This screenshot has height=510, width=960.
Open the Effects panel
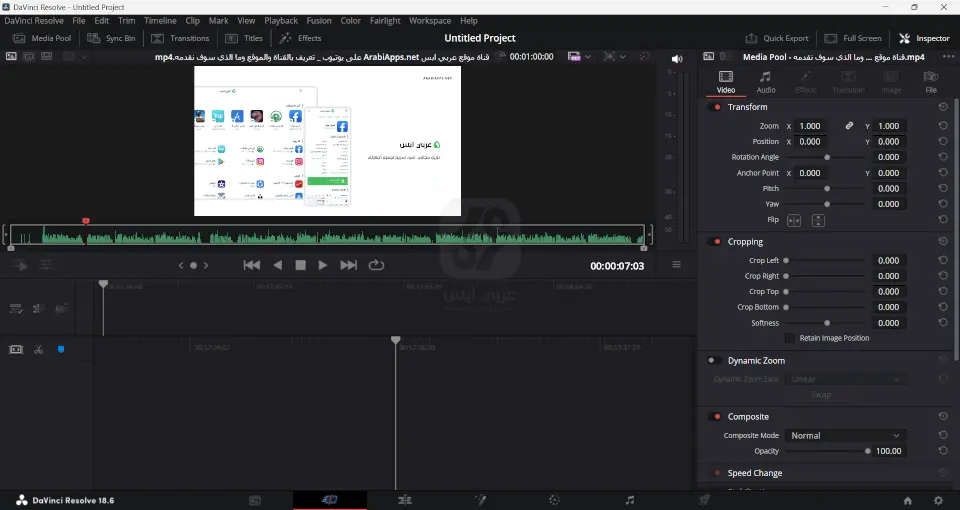(x=300, y=38)
